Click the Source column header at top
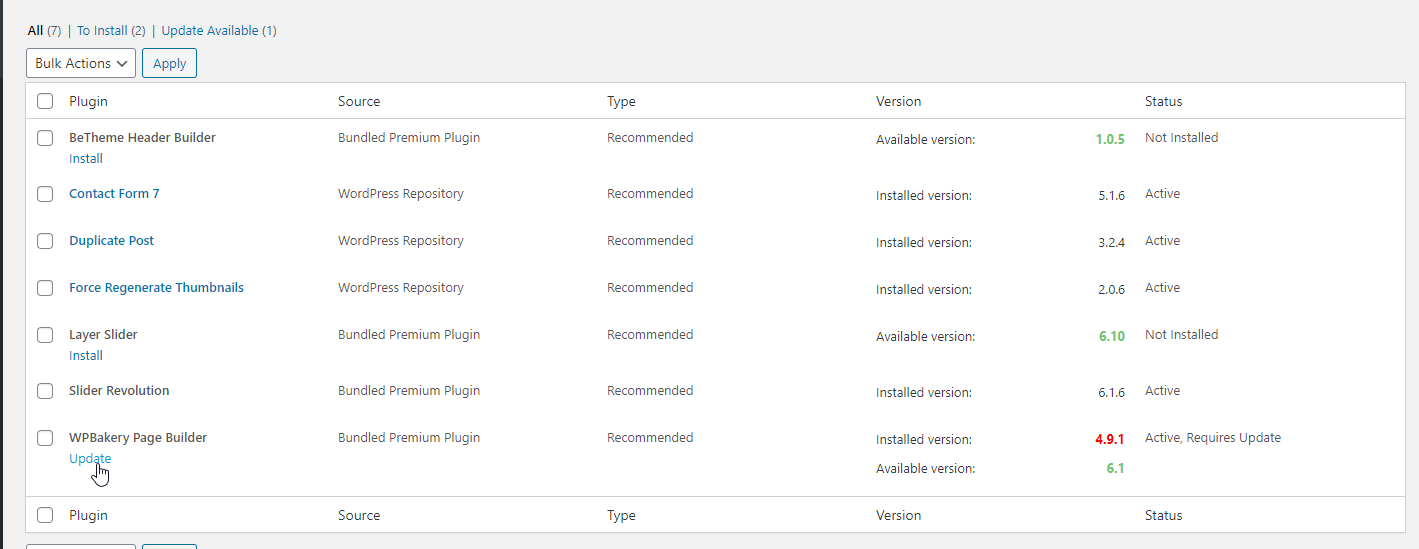The height and width of the screenshot is (549, 1419). coord(359,101)
